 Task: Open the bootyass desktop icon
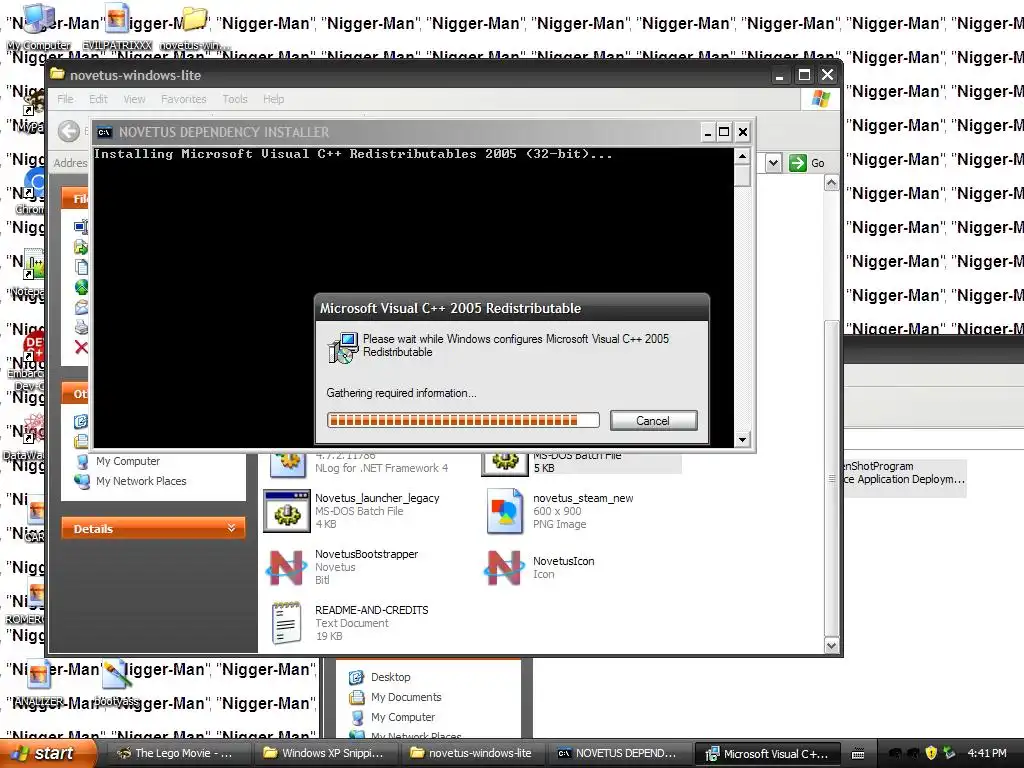pyautogui.click(x=117, y=675)
